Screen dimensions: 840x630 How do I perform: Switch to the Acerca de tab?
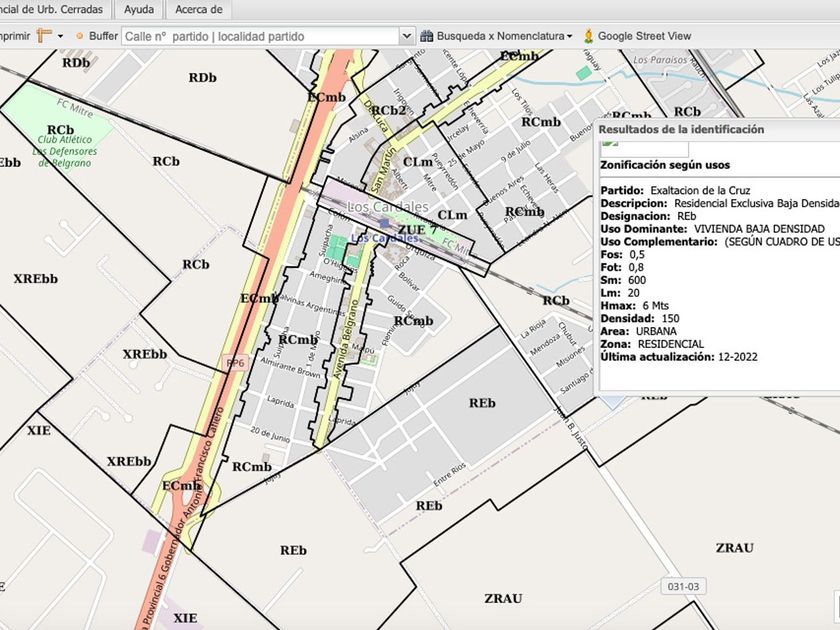pyautogui.click(x=198, y=10)
